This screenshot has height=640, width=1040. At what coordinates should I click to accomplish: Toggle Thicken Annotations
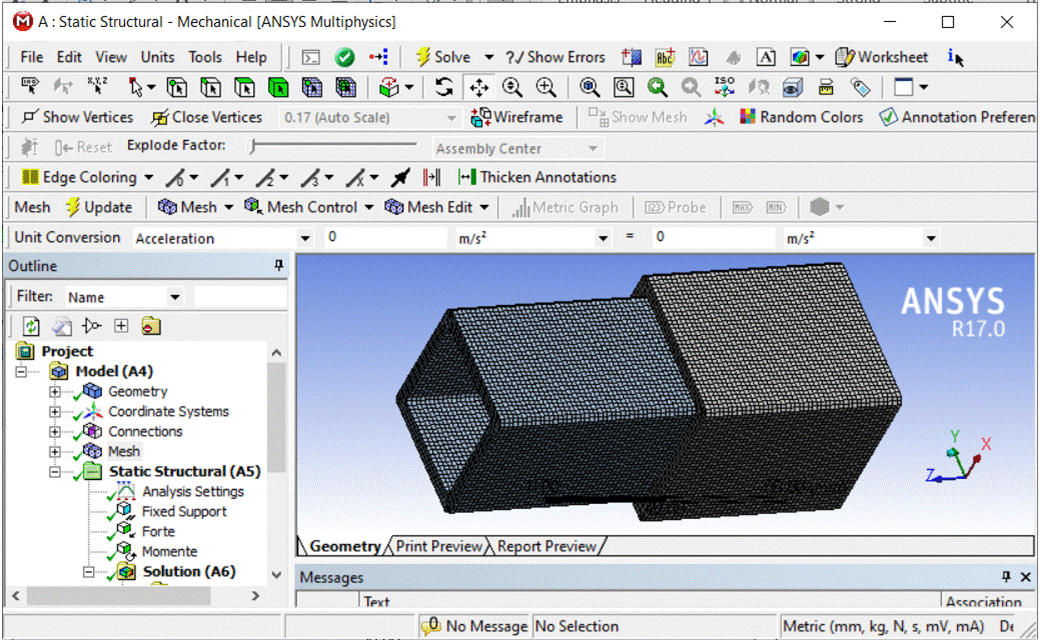click(x=537, y=177)
